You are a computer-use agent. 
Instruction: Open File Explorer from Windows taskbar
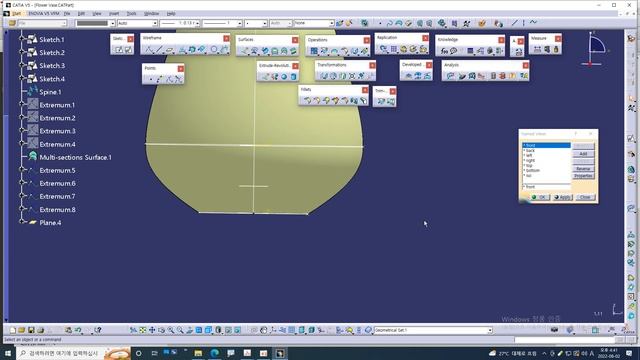click(198, 353)
